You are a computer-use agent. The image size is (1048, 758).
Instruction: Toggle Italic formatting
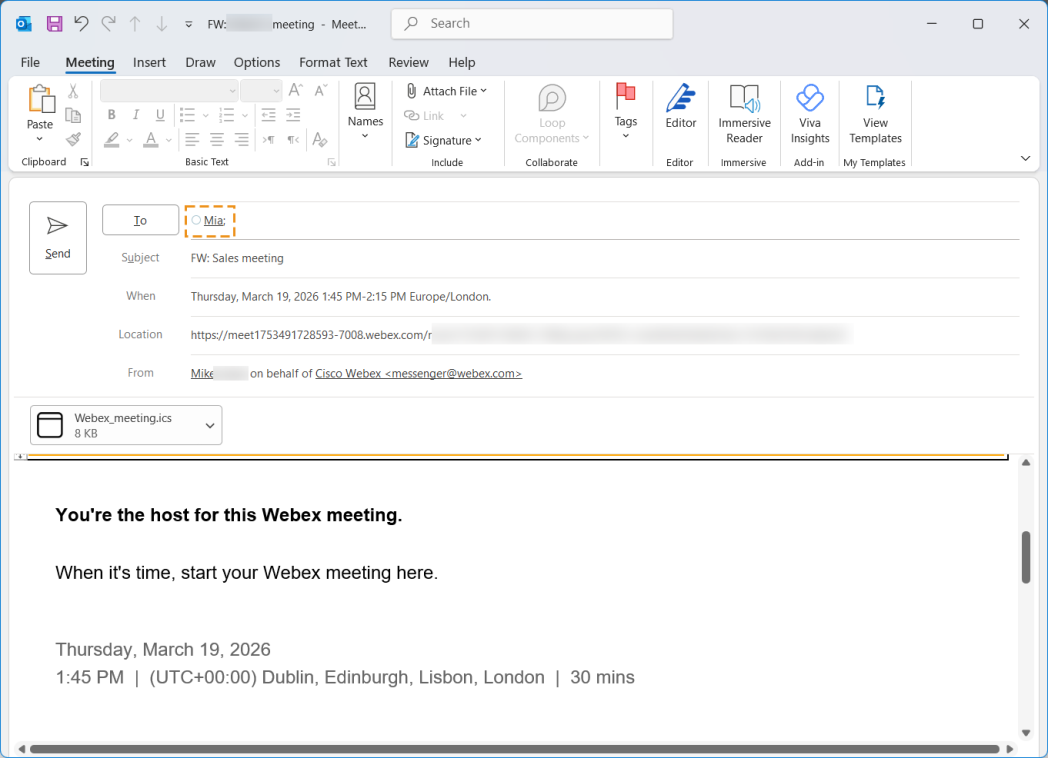pyautogui.click(x=135, y=115)
